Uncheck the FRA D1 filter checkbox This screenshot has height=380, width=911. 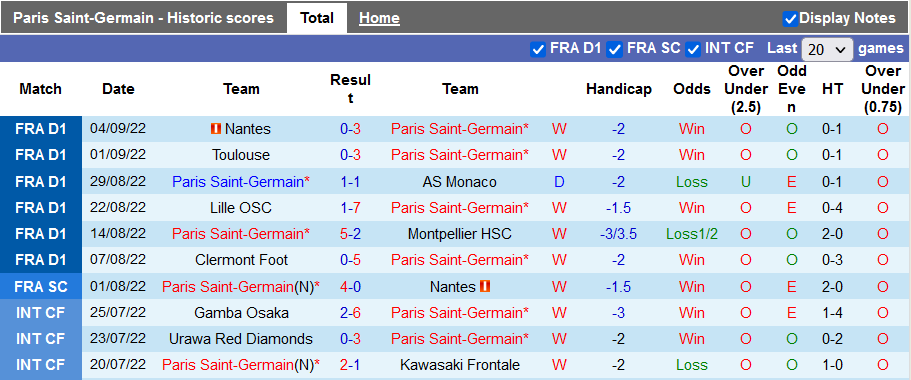(x=538, y=49)
